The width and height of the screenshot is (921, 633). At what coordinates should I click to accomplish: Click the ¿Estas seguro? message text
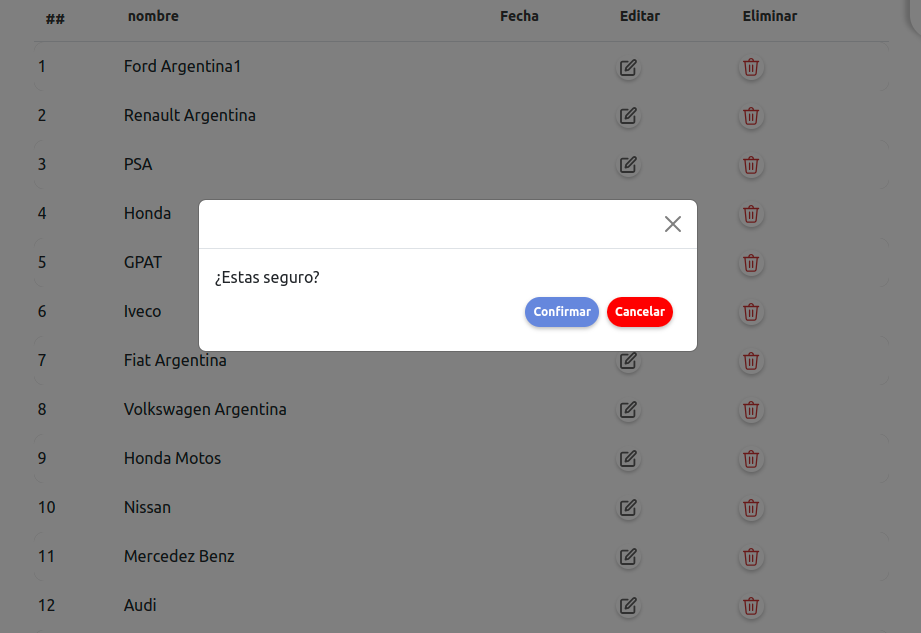pyautogui.click(x=267, y=277)
